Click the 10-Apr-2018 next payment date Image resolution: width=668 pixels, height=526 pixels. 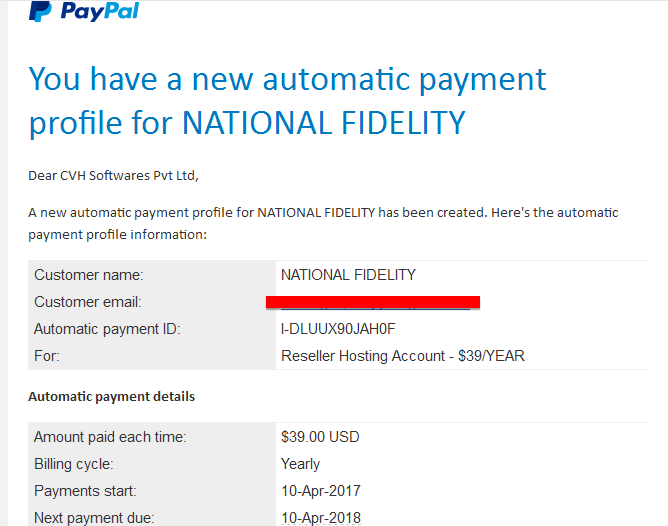tap(321, 518)
